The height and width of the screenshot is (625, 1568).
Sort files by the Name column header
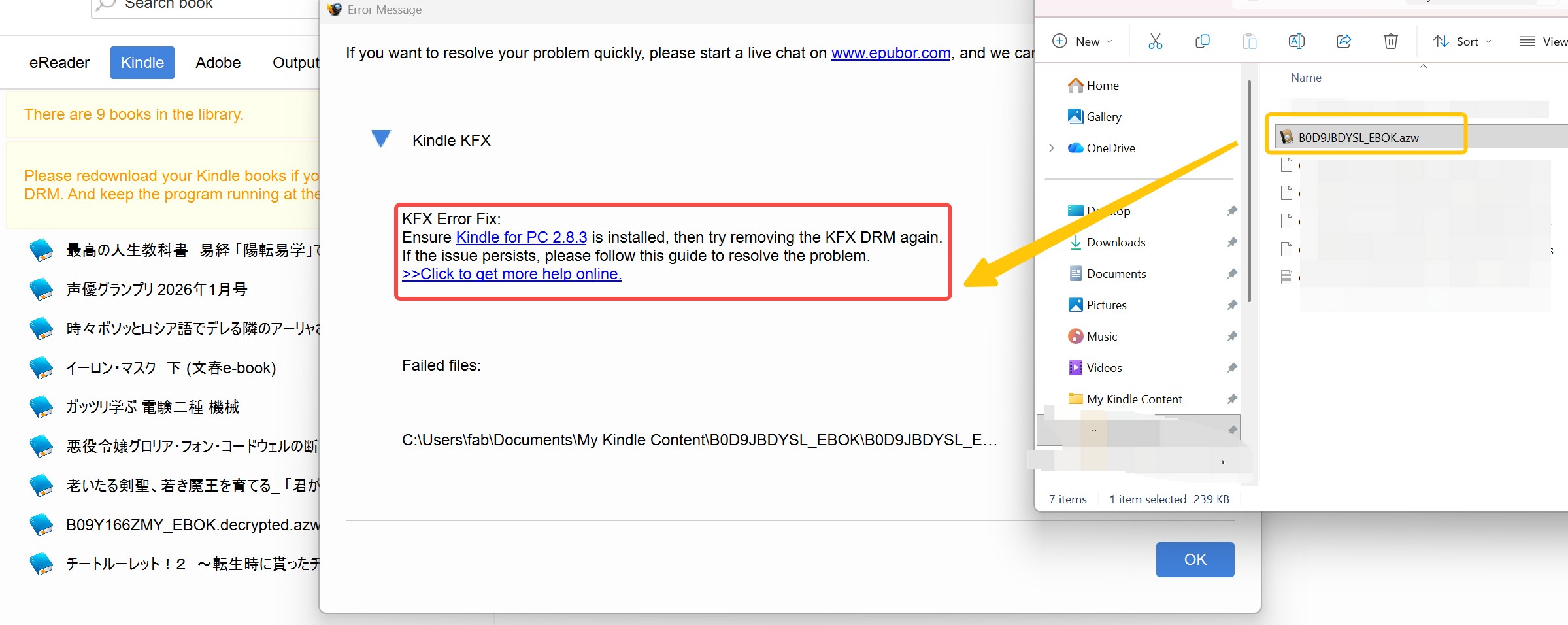point(1306,78)
